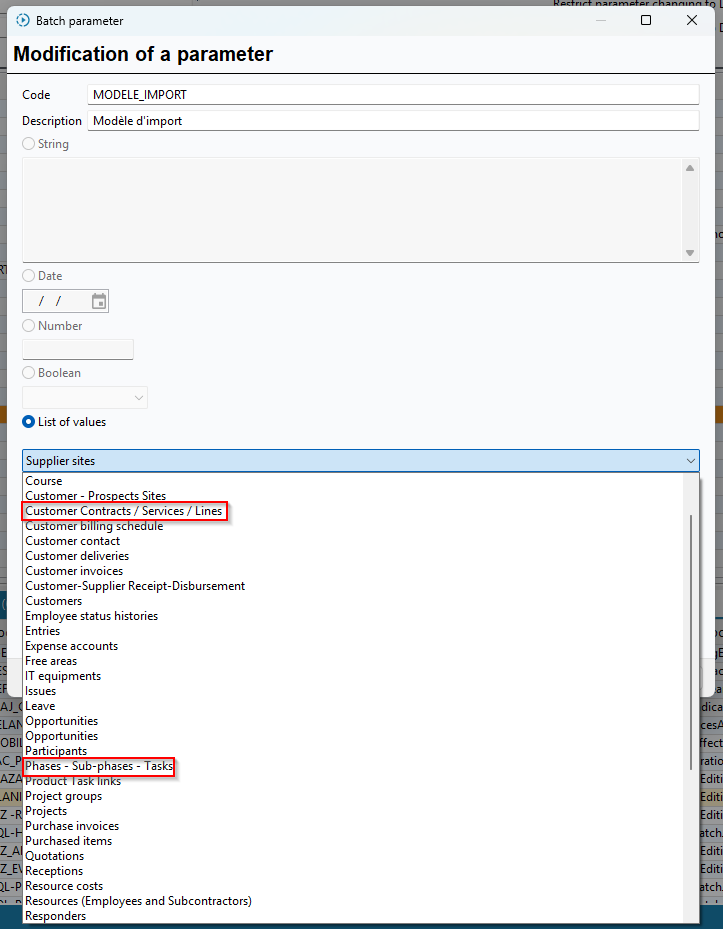Select Purchase invoices in the list
The width and height of the screenshot is (723, 929).
pos(71,826)
